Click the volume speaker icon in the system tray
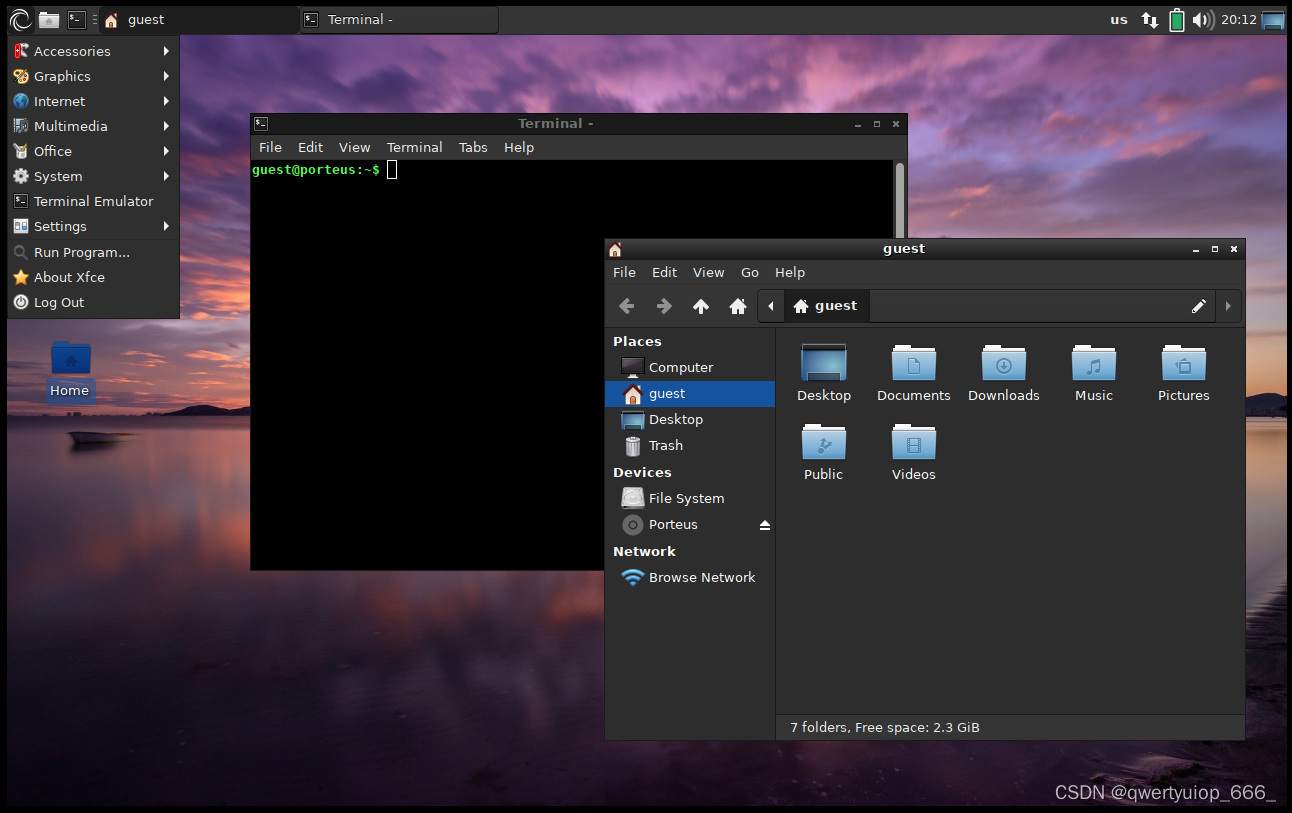 pos(1205,19)
